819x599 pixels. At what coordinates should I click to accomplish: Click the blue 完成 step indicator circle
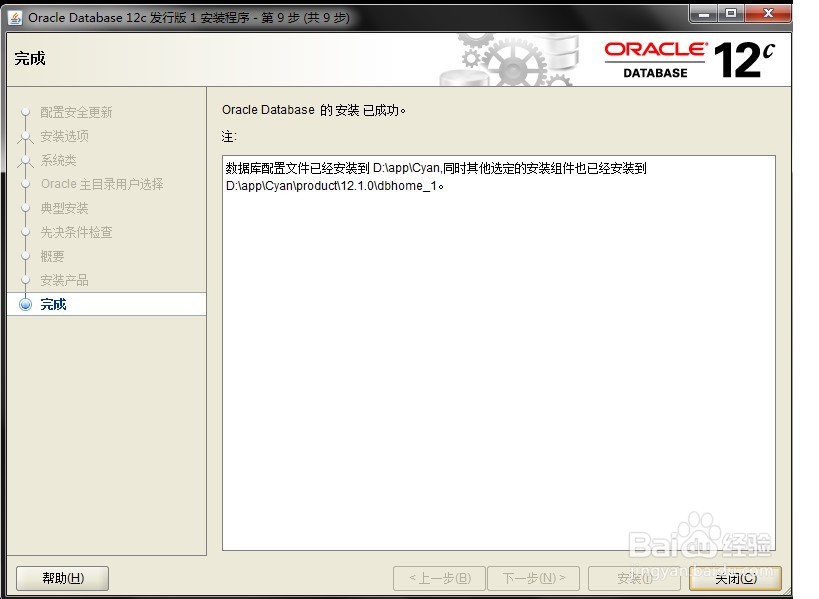tap(25, 304)
